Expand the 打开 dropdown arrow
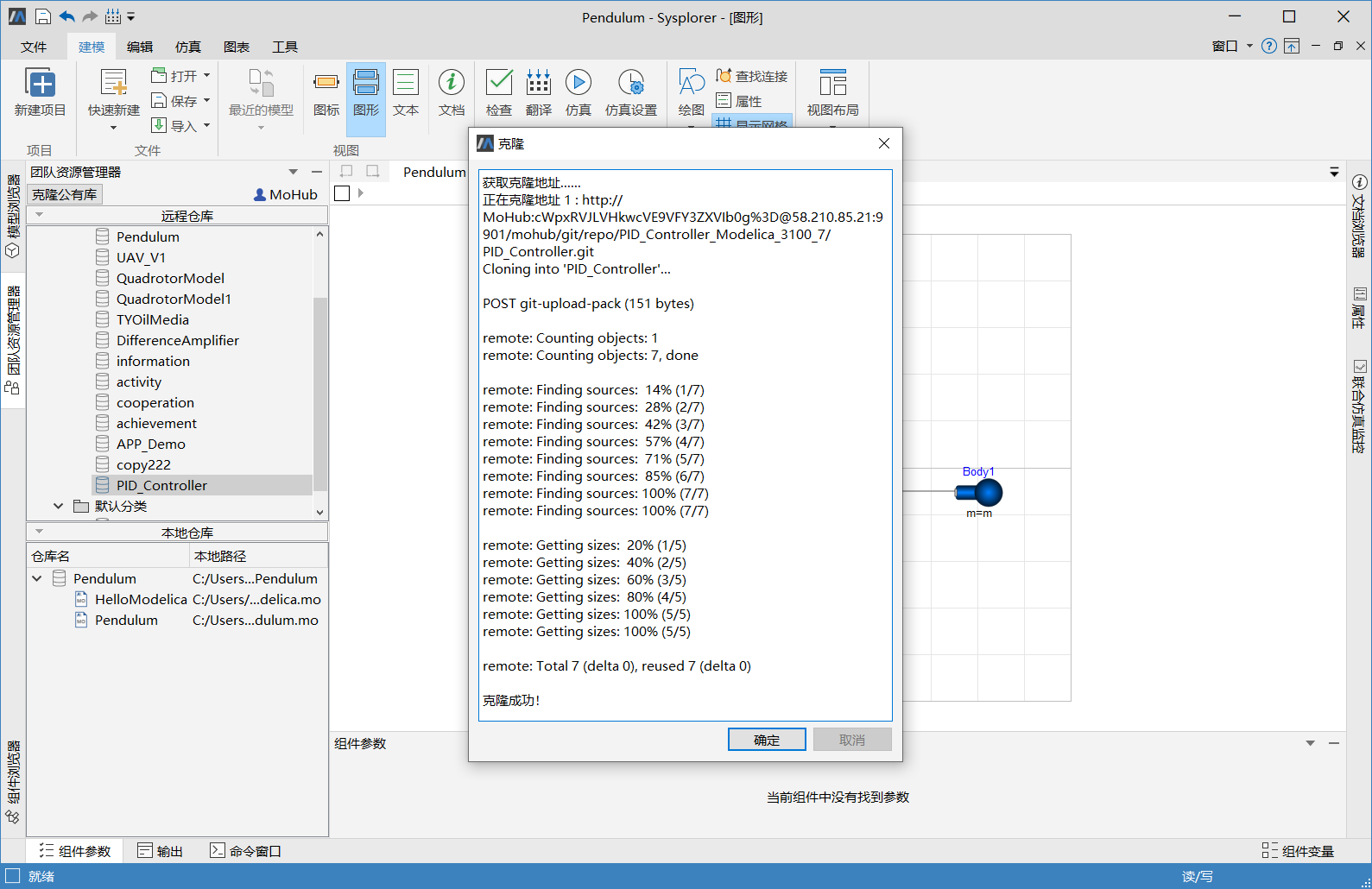 pos(207,75)
